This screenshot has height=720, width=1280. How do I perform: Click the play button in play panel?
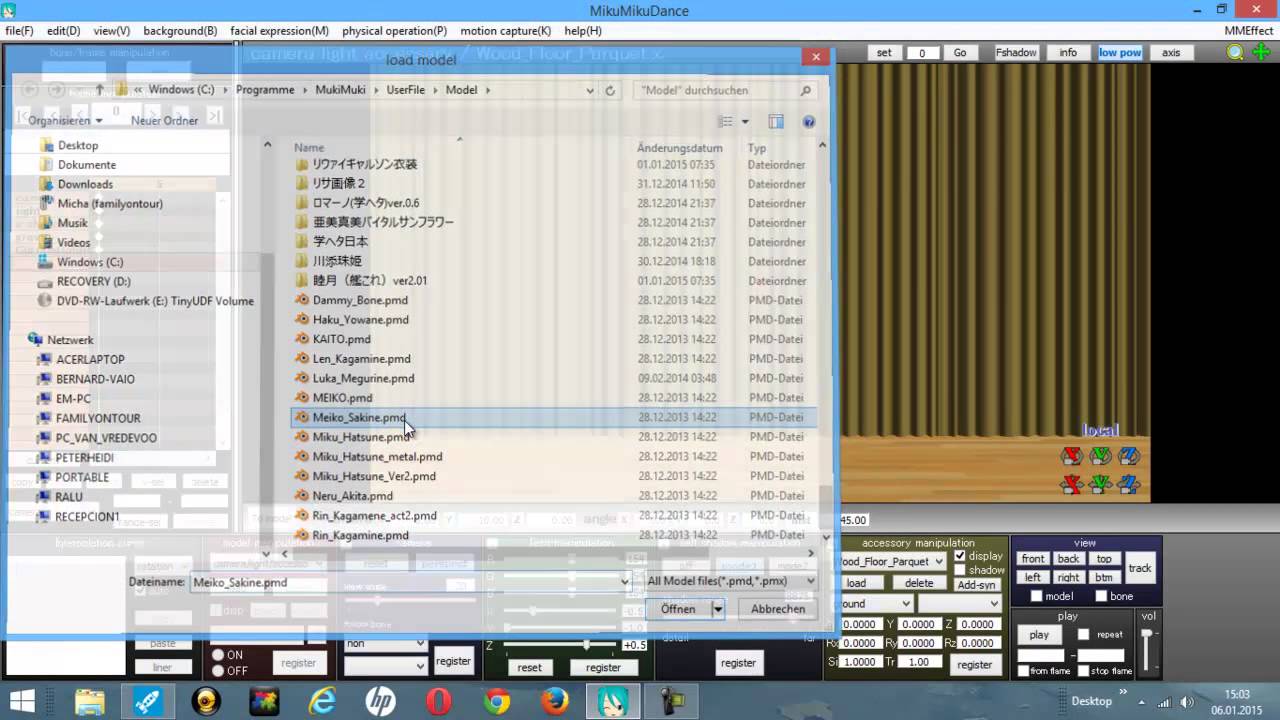1039,635
